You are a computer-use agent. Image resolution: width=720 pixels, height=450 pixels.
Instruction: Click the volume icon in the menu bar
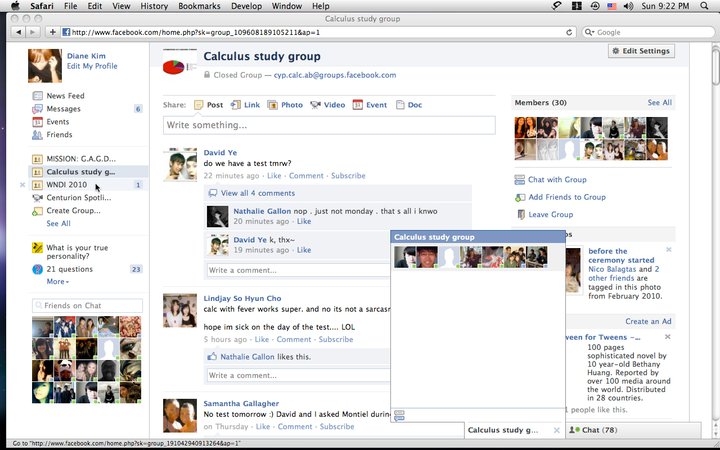click(x=629, y=6)
